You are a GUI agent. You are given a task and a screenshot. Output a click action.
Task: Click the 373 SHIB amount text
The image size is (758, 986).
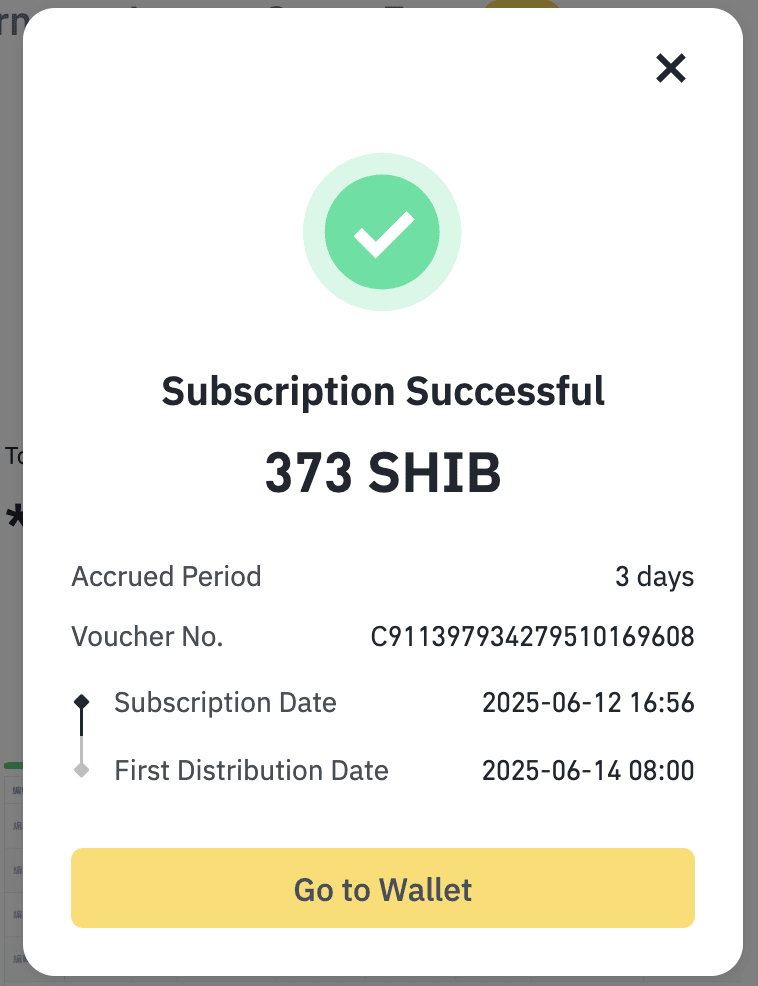coord(383,473)
